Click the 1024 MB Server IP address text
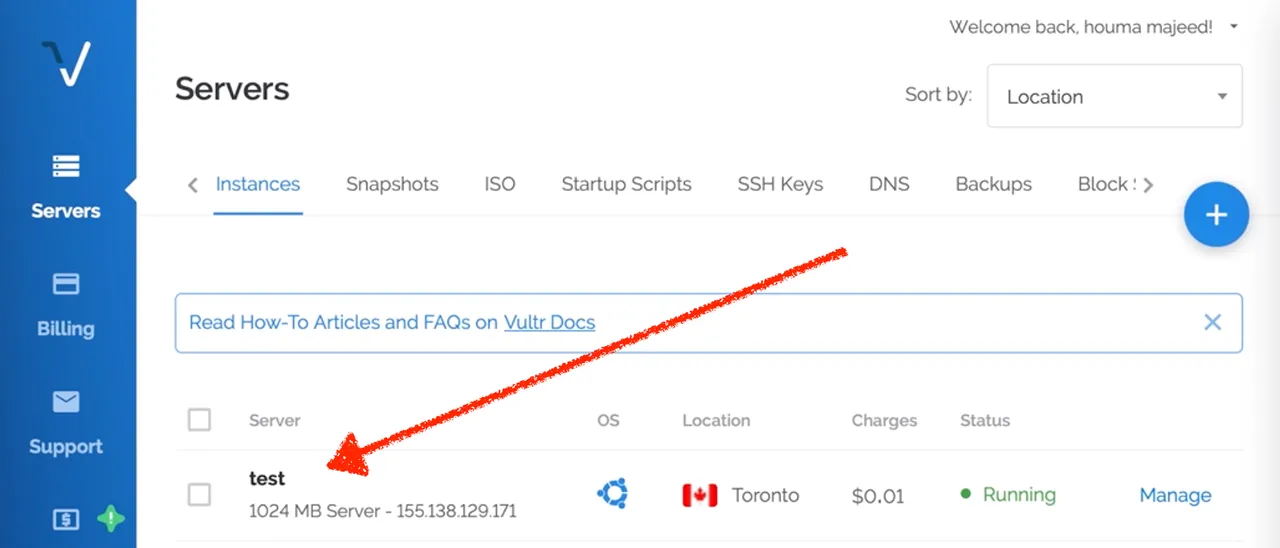 click(383, 511)
